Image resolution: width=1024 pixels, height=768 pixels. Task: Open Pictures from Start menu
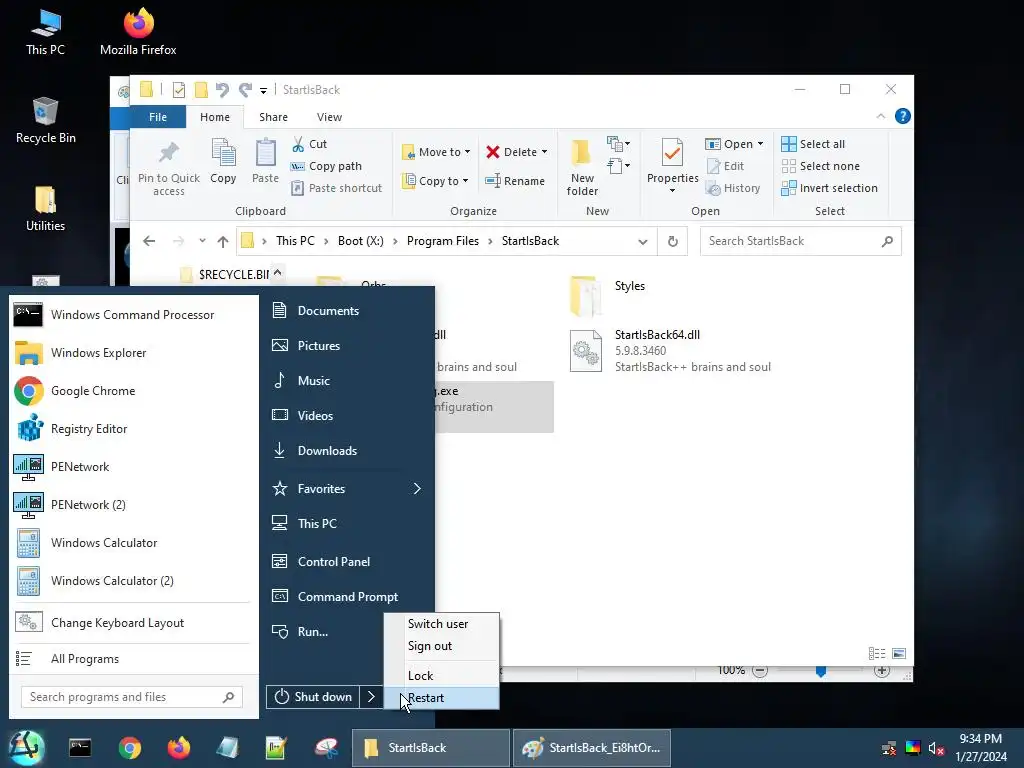(x=347, y=345)
